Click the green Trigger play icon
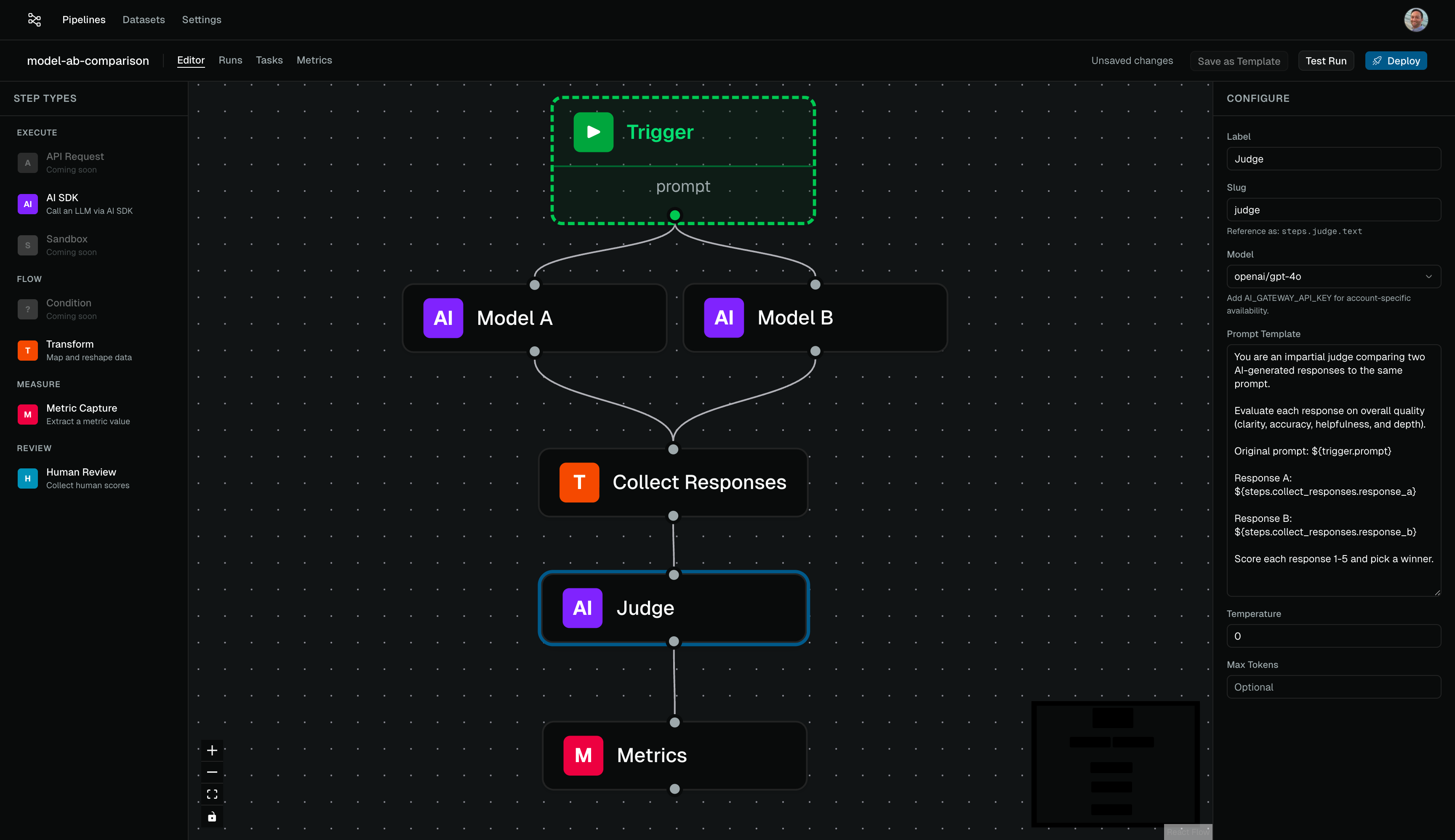Image resolution: width=1455 pixels, height=840 pixels. click(593, 132)
